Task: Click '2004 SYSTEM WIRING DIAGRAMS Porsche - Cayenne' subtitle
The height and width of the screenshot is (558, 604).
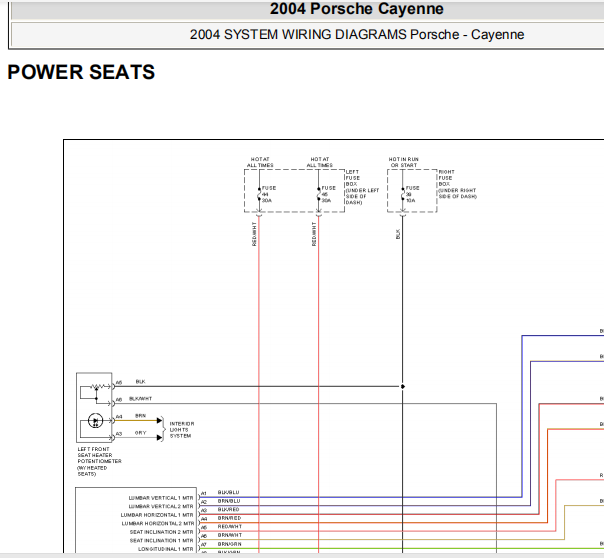Action: pos(357,35)
